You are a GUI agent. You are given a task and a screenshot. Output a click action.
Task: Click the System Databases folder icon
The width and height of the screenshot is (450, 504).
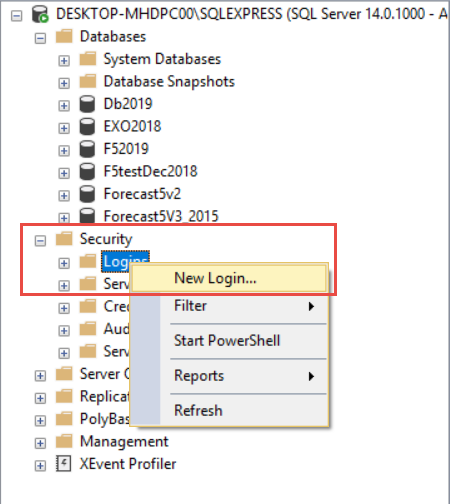[88, 59]
